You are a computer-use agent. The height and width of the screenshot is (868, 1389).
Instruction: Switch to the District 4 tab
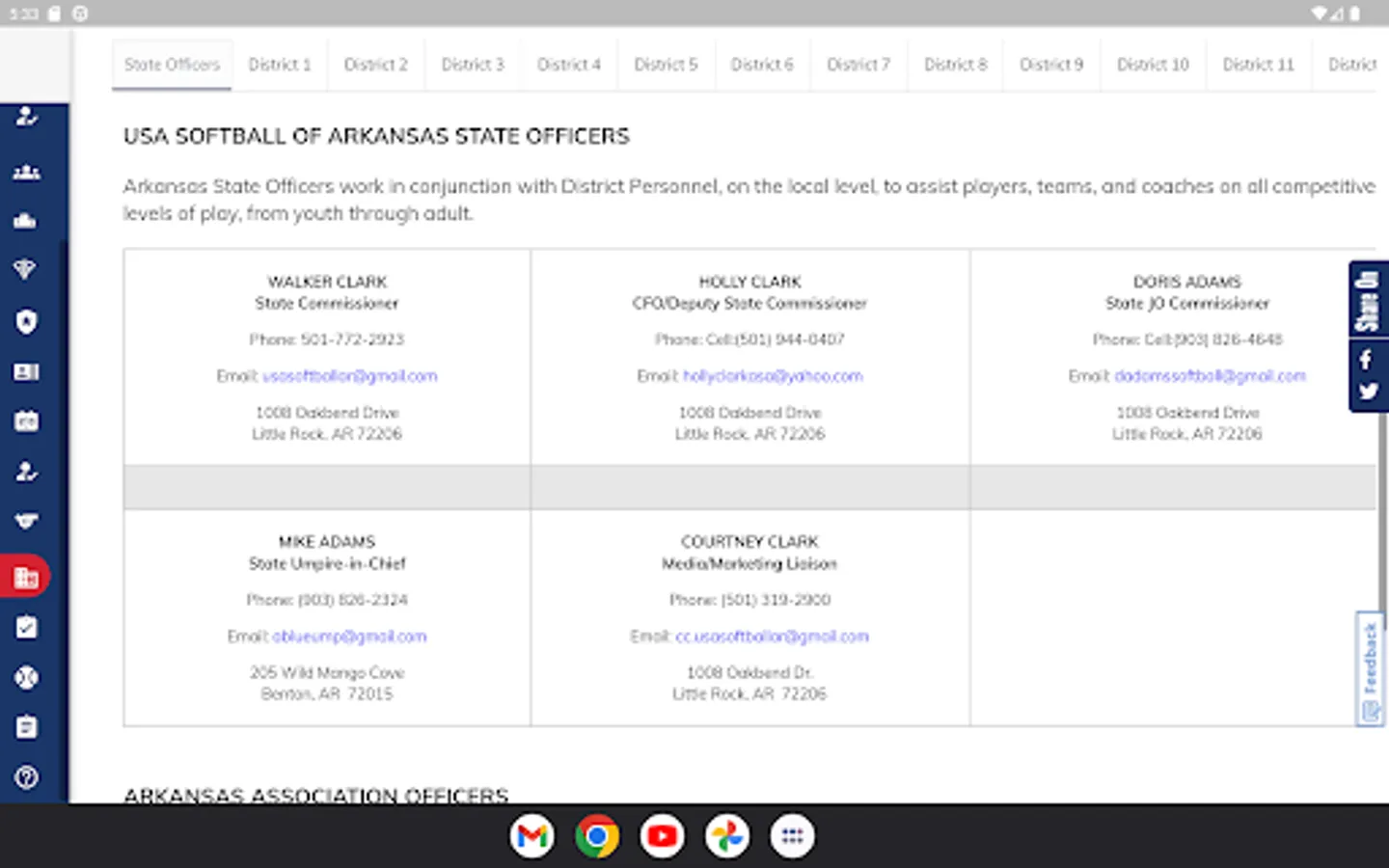[569, 65]
